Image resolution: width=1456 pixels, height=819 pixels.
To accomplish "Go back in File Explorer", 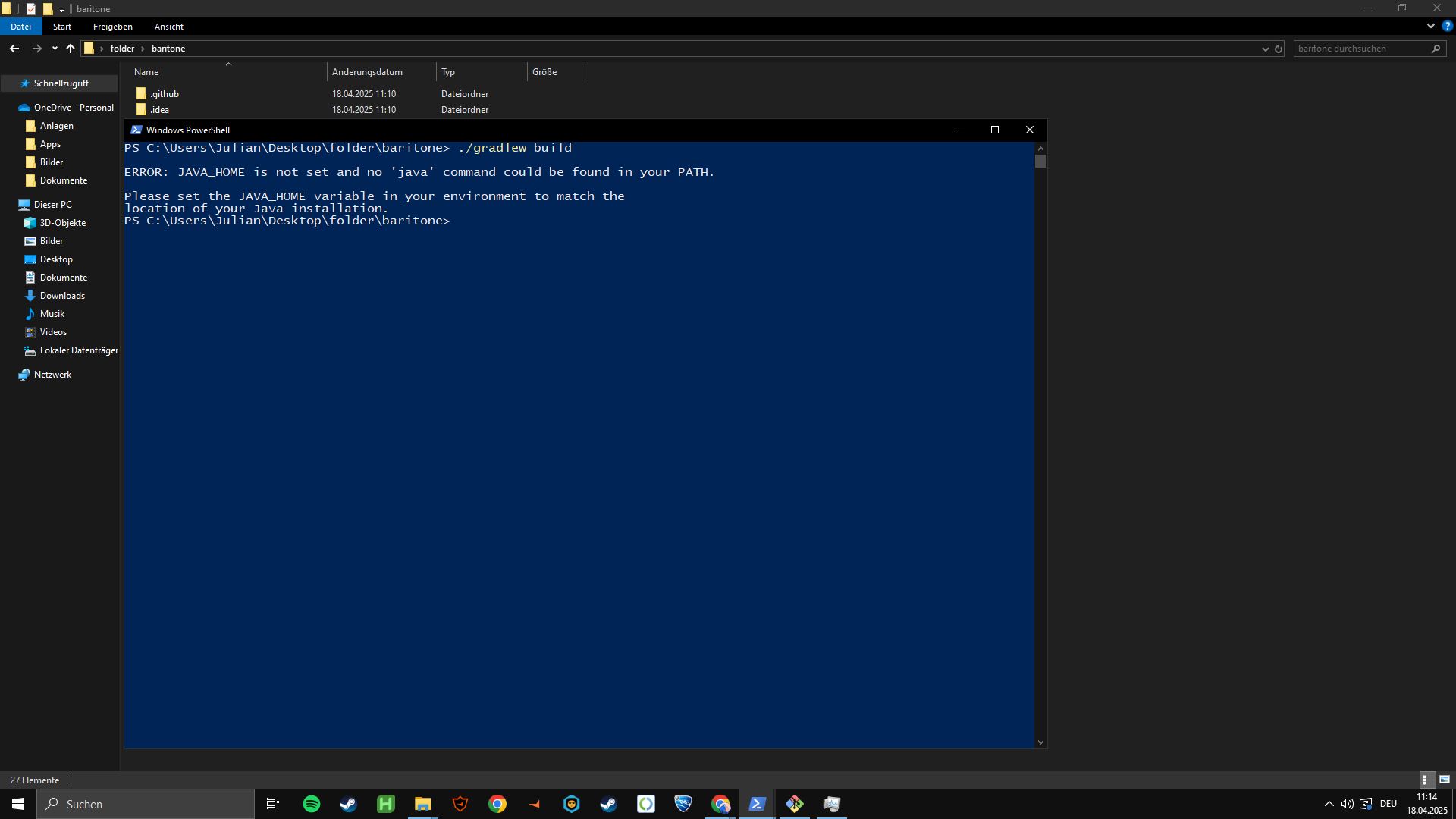I will 14,49.
